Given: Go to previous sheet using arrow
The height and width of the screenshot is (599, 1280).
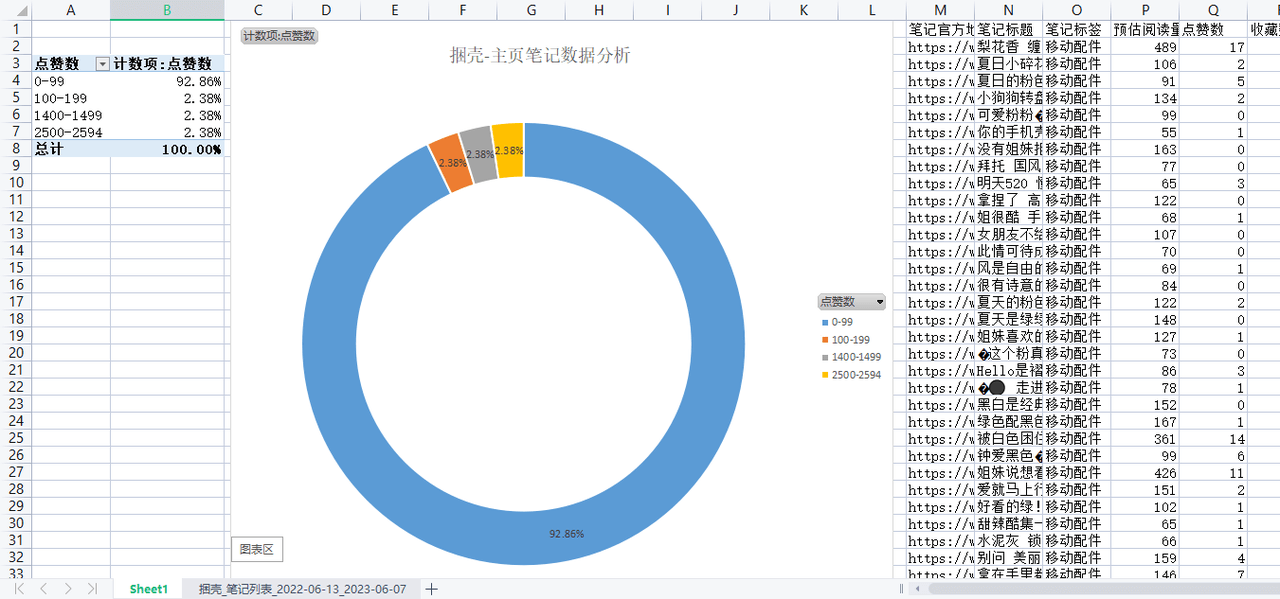Looking at the screenshot, I should pos(44,589).
